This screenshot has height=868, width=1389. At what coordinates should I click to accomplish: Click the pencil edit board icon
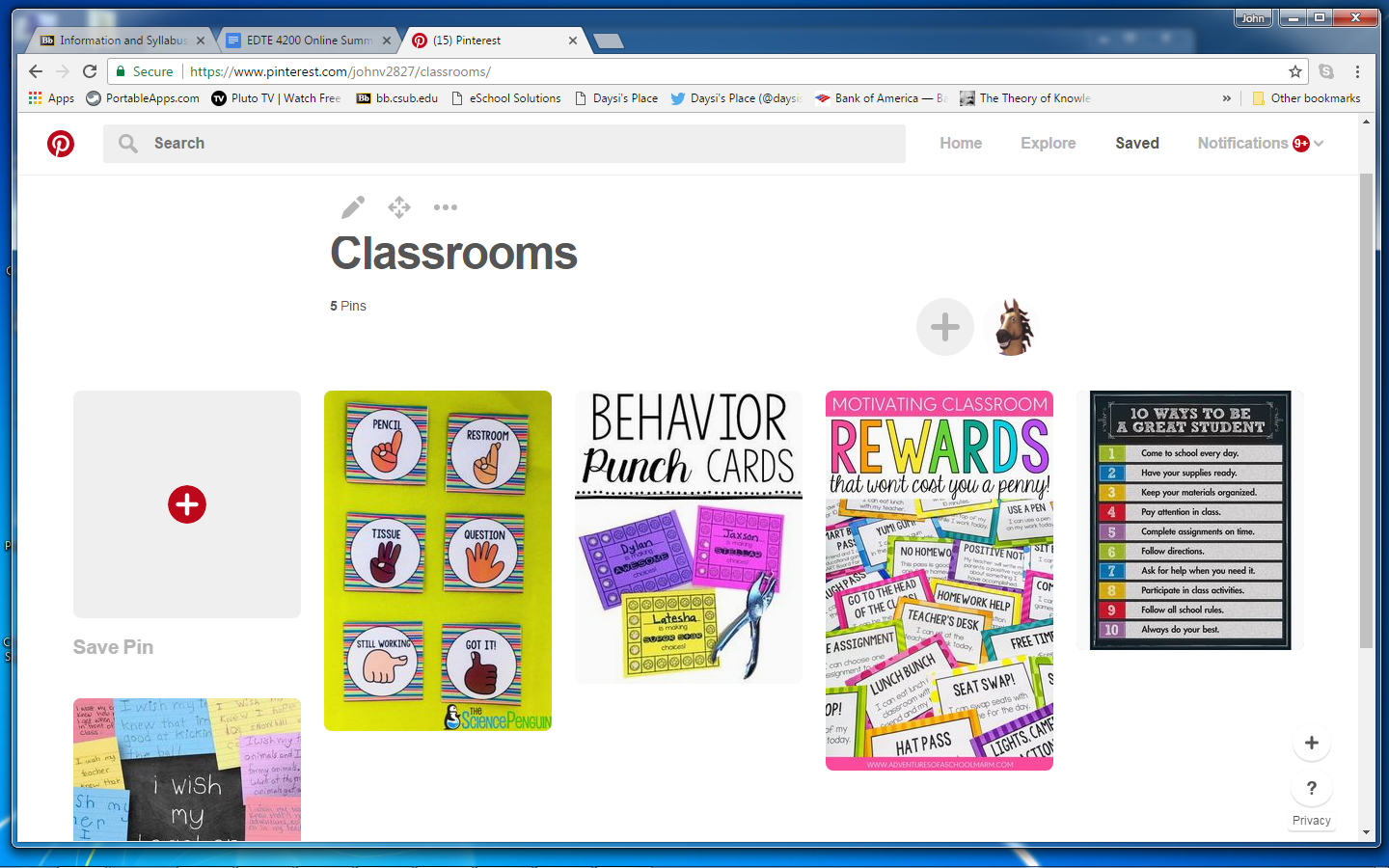[353, 207]
